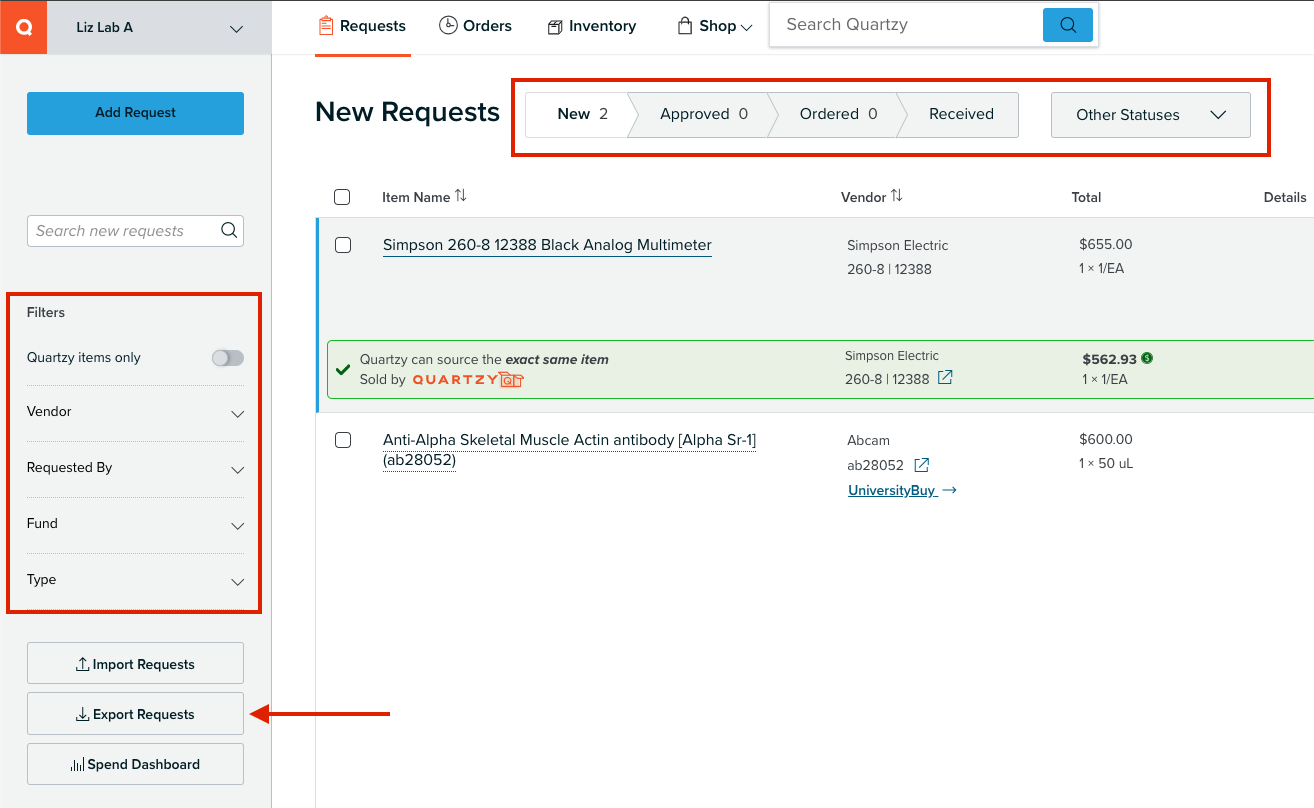
Task: Click the magnifier icon in Search new requests
Action: pyautogui.click(x=229, y=231)
